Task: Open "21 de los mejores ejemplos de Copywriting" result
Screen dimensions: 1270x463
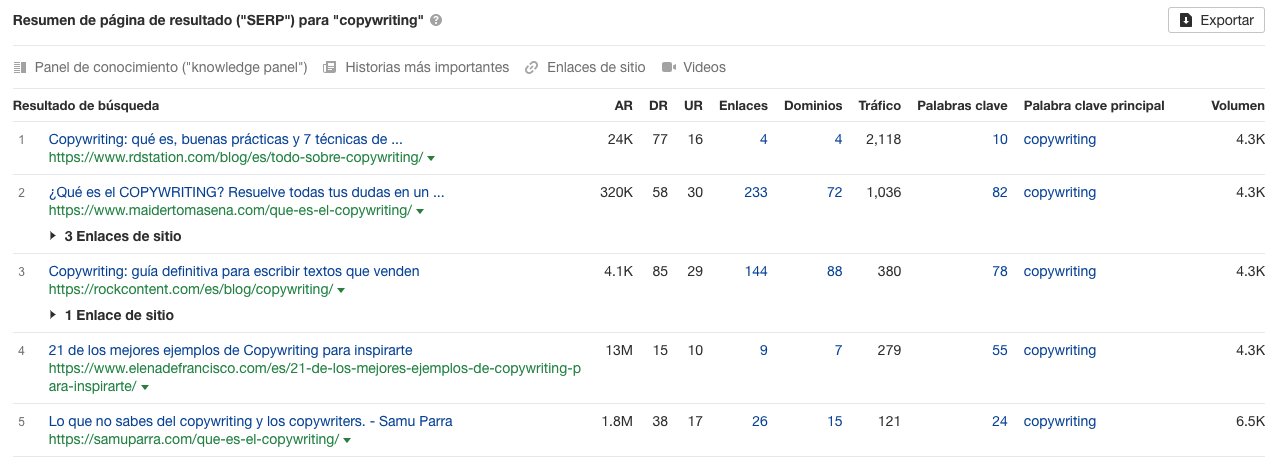Action: pos(230,351)
